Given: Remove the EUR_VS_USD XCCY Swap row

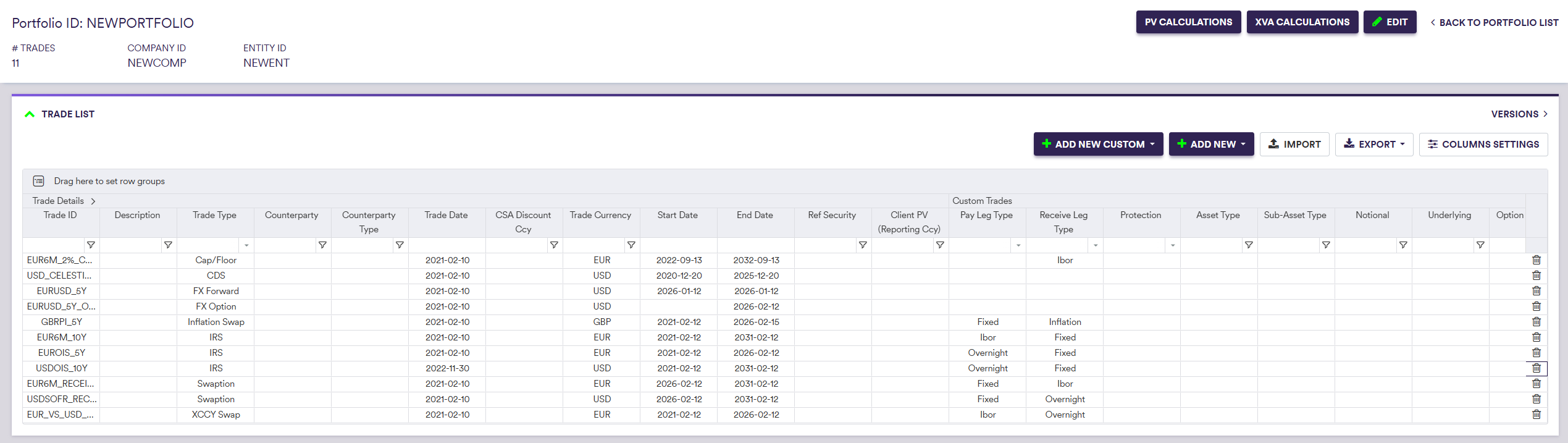Looking at the screenshot, I should 1536,415.
